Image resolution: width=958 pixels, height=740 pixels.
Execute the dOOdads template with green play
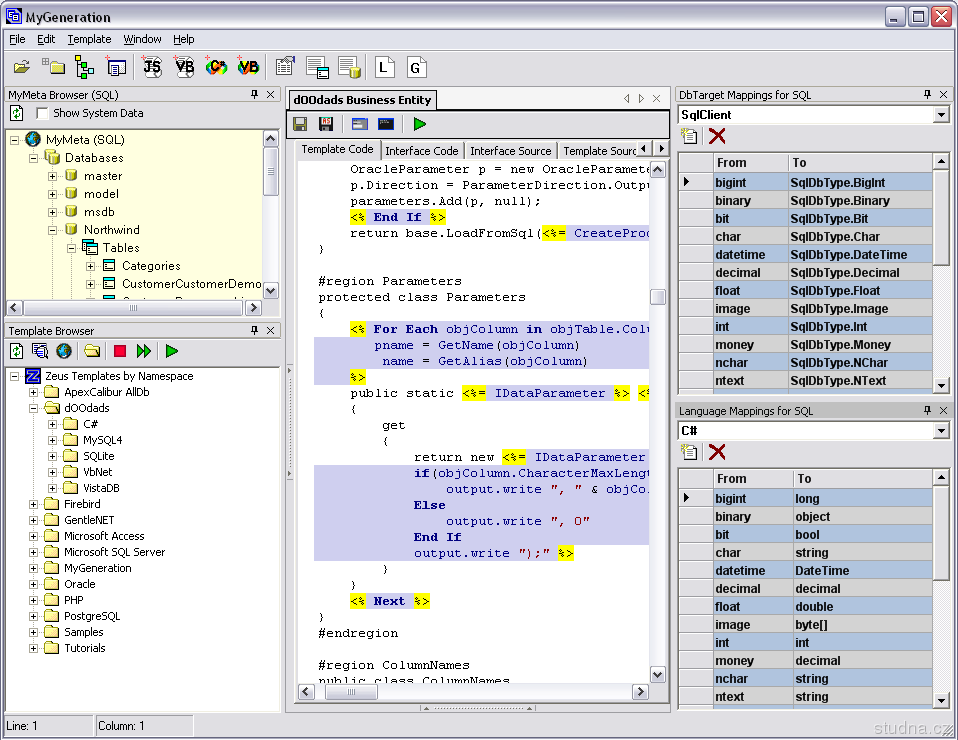click(x=419, y=124)
